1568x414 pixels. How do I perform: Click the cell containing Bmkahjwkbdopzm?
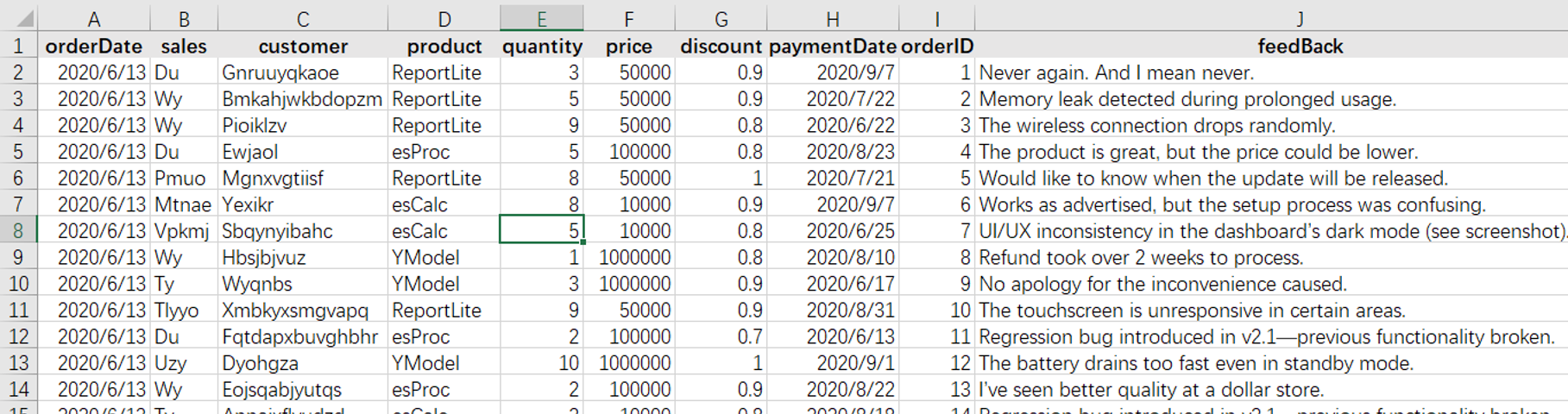tap(301, 99)
